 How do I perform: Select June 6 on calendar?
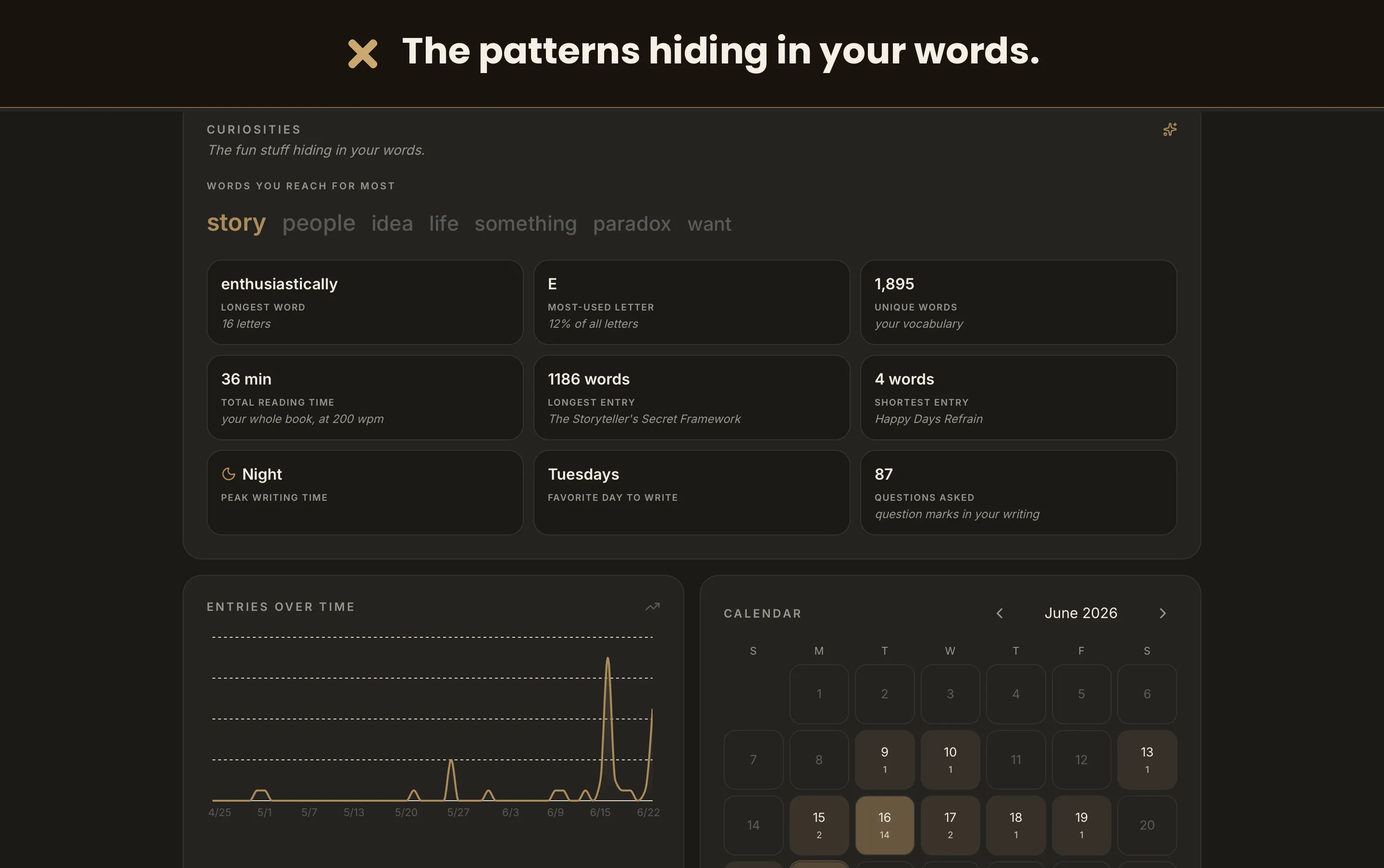[x=1147, y=694]
